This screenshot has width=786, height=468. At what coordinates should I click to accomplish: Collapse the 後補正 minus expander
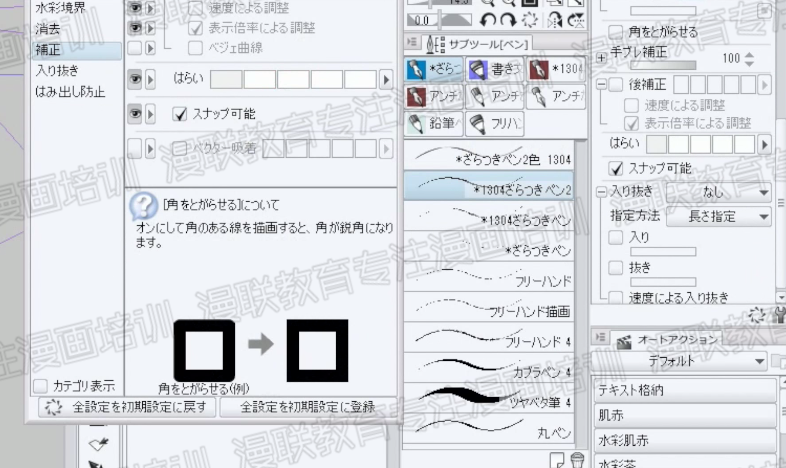point(602,85)
